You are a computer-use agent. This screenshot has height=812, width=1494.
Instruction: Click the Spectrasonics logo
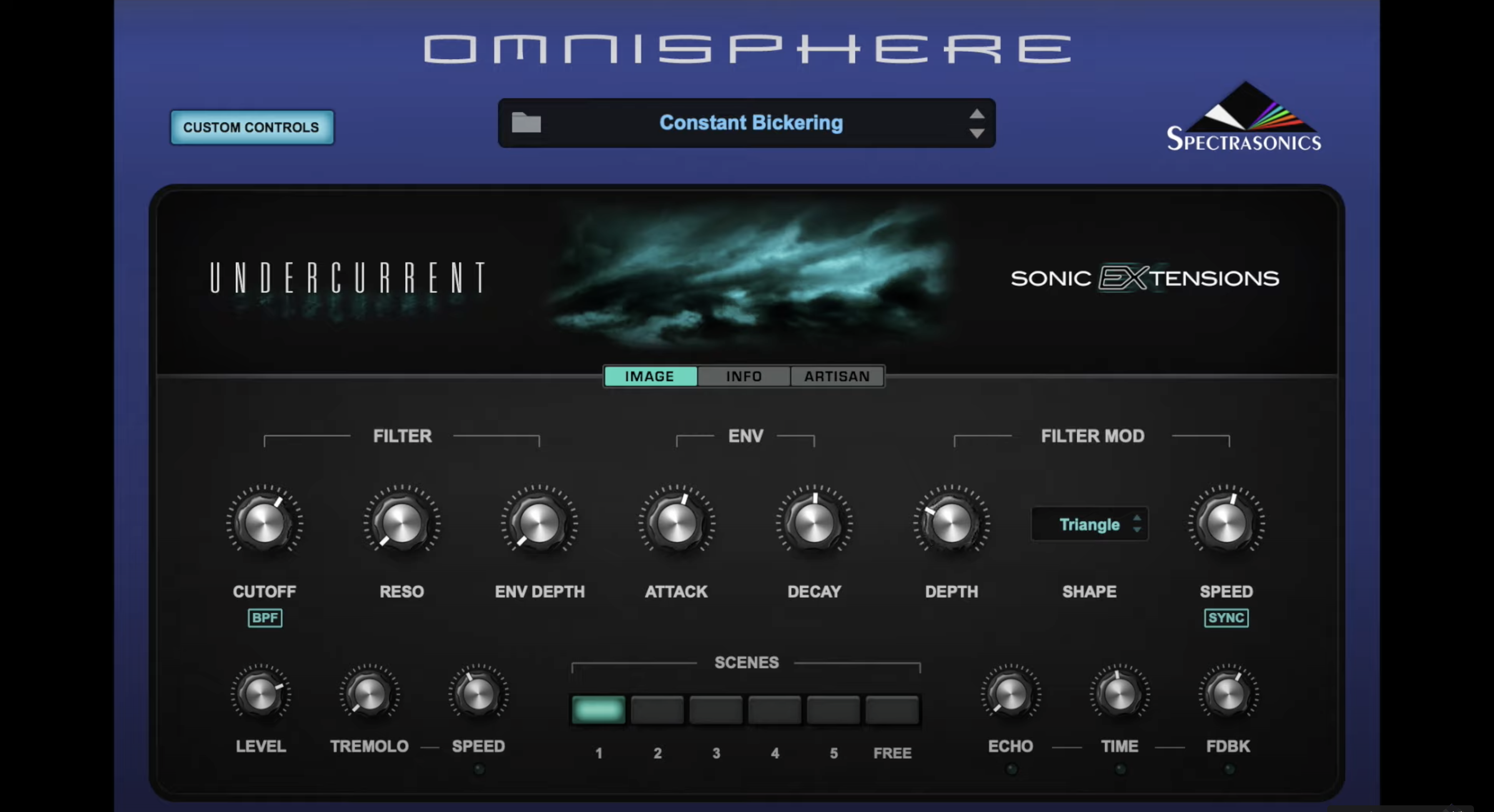click(1244, 117)
